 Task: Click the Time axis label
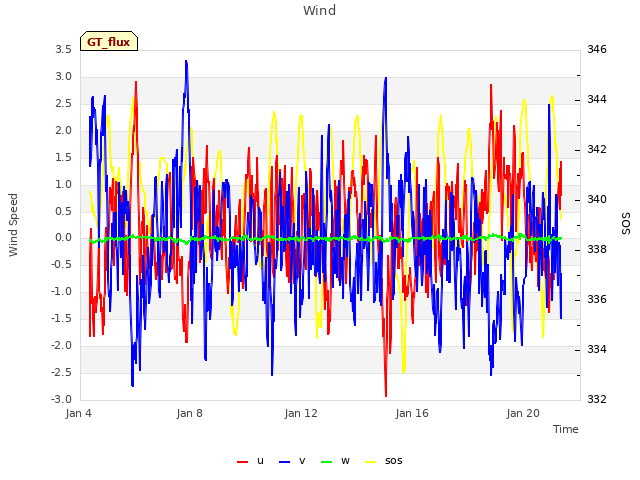pyautogui.click(x=566, y=429)
